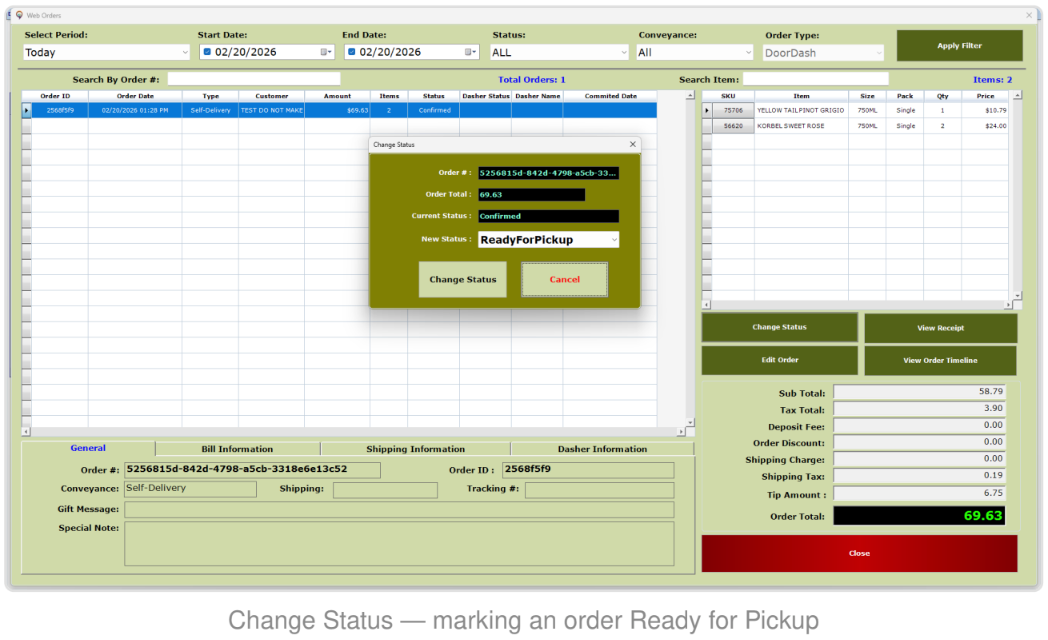Open the Start Date calendar picker

[325, 52]
